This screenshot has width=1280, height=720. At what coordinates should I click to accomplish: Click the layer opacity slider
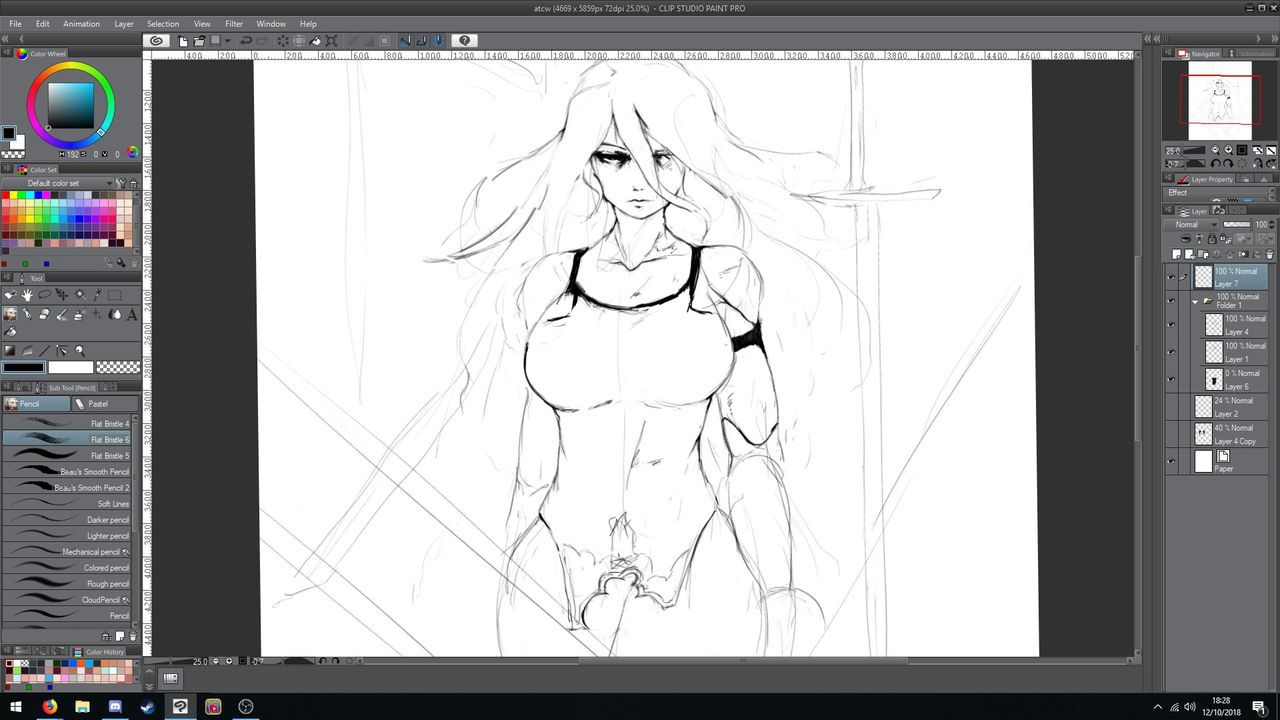(x=1237, y=224)
